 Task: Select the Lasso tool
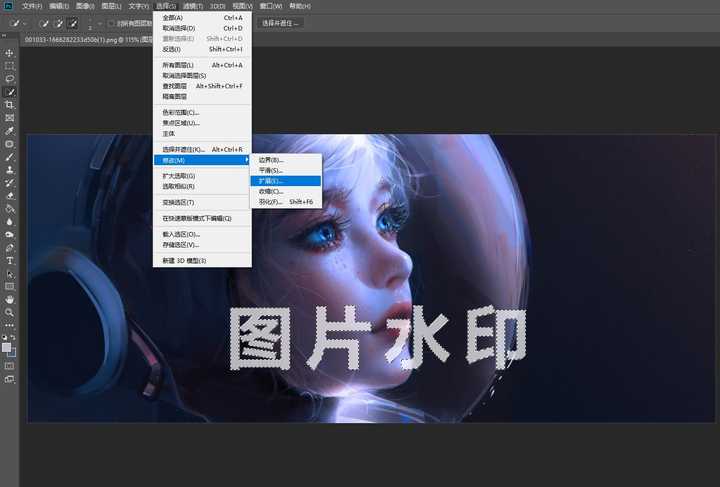click(x=9, y=79)
